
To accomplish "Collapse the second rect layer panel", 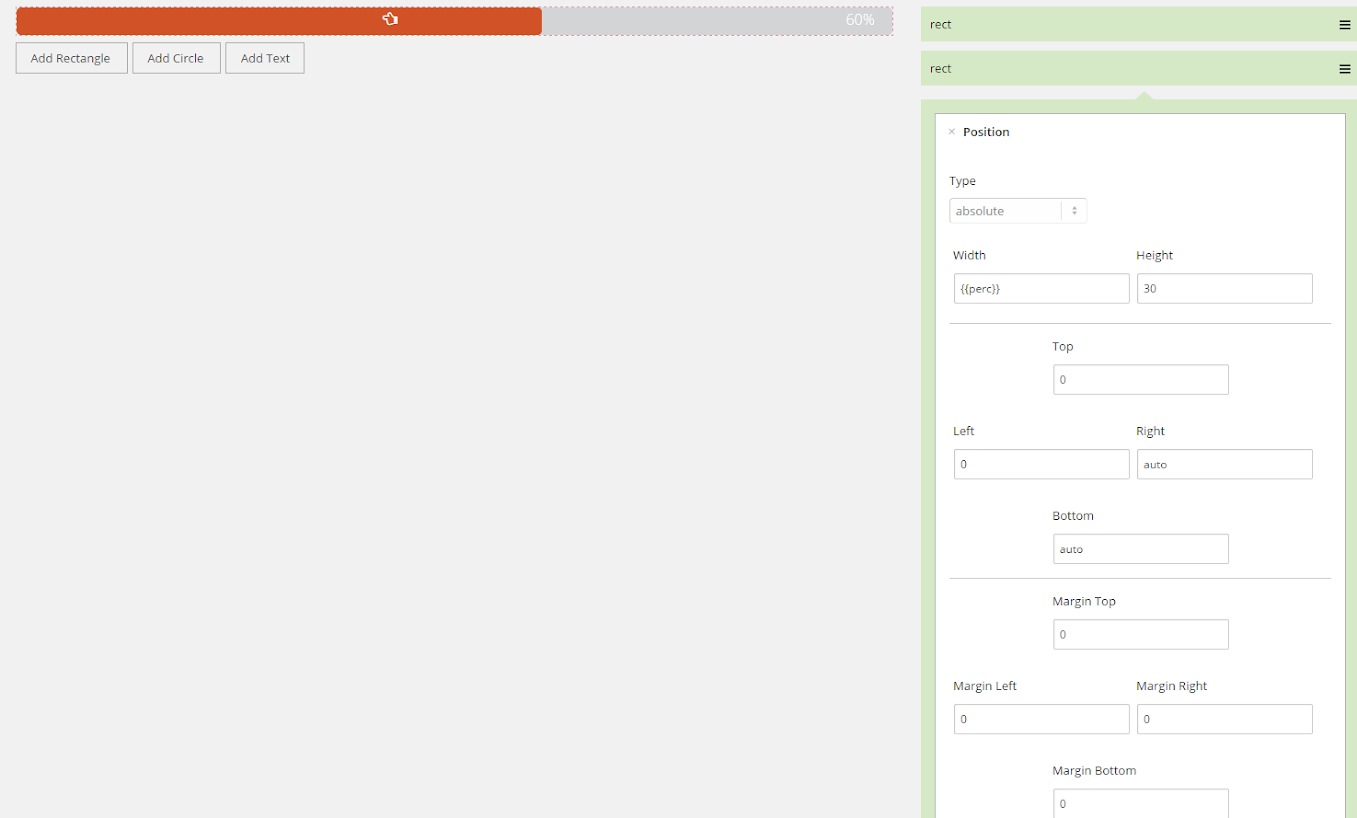I will (x=1120, y=69).
